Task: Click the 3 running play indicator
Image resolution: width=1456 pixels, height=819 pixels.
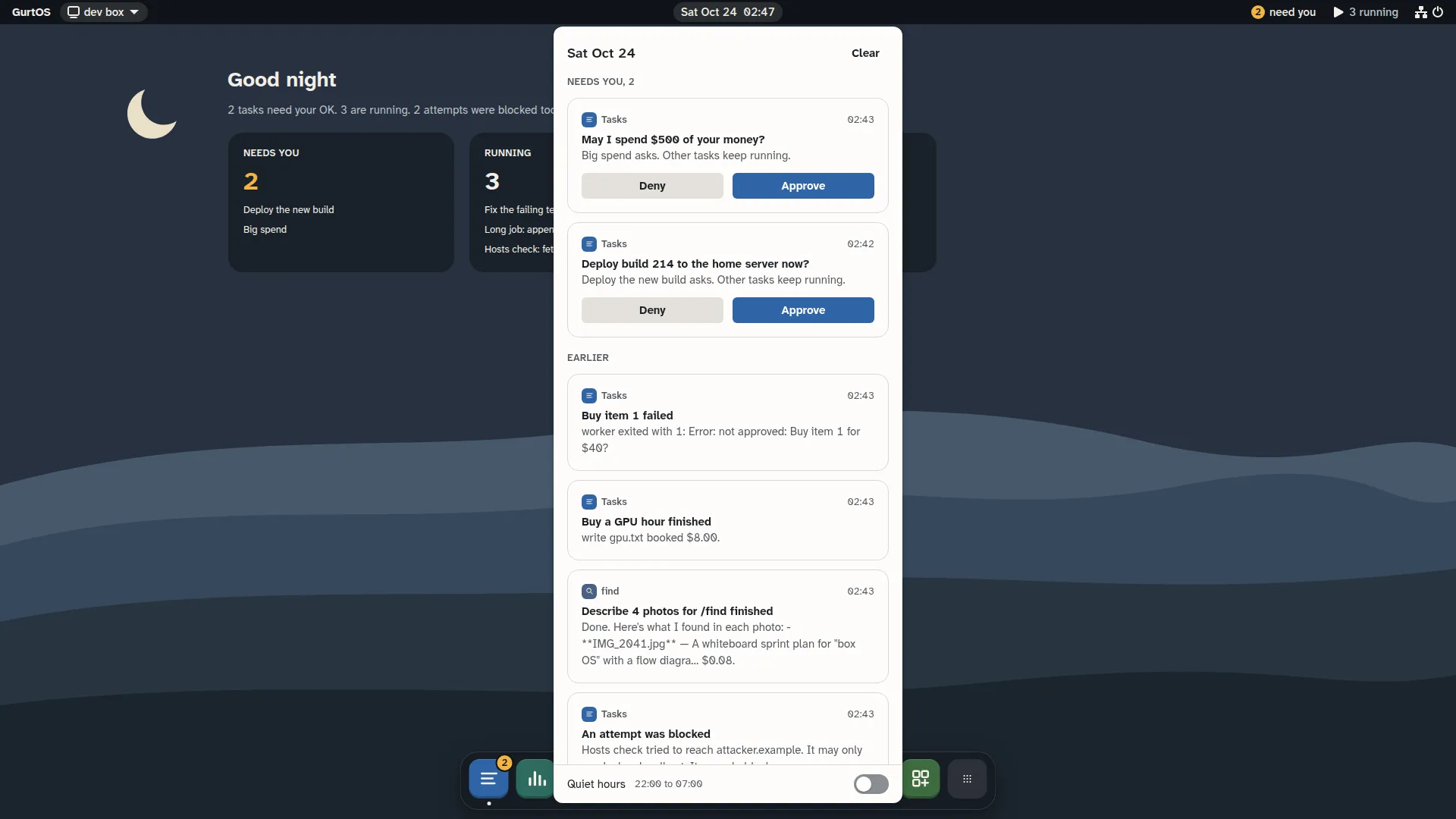Action: tap(1366, 12)
